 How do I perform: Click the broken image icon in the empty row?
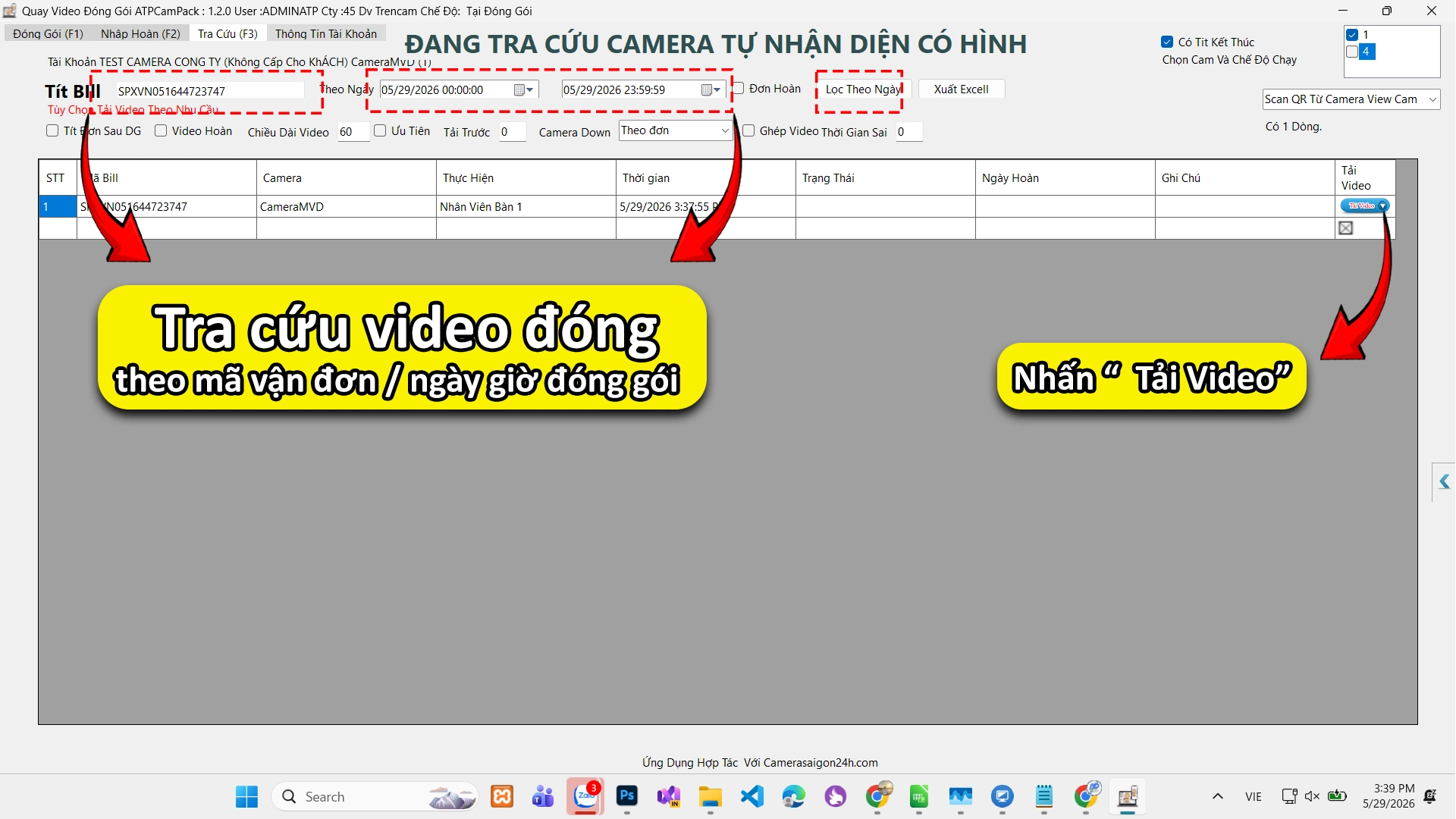tap(1346, 227)
